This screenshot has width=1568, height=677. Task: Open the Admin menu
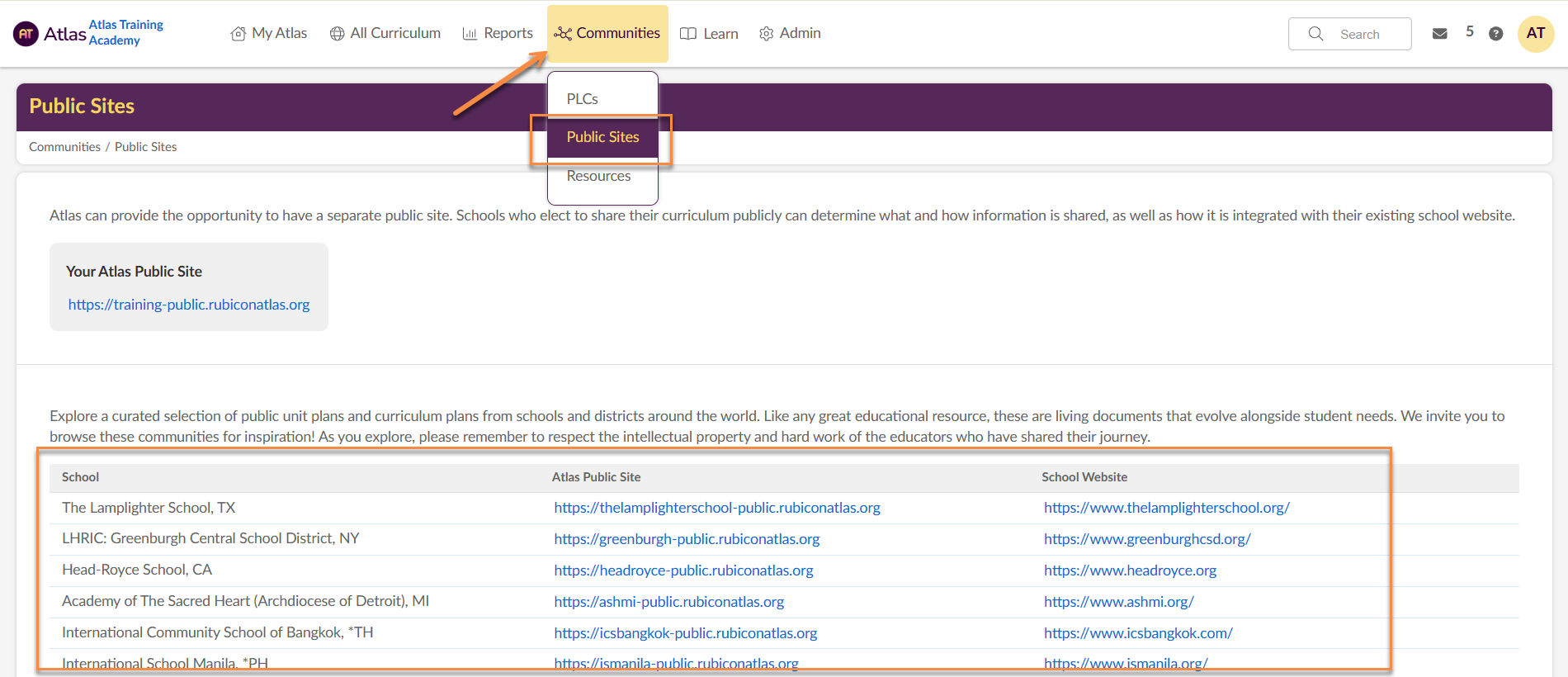[x=790, y=34]
